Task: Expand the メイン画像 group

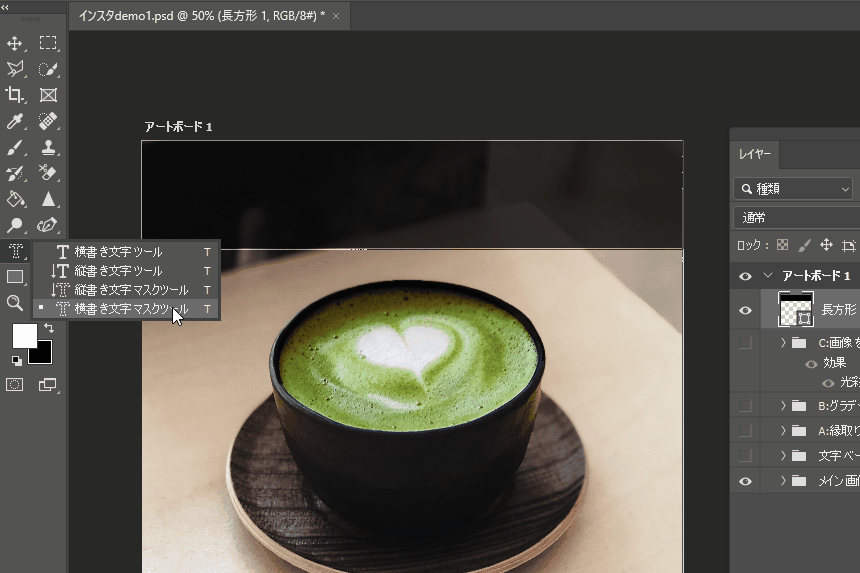Action: click(783, 481)
